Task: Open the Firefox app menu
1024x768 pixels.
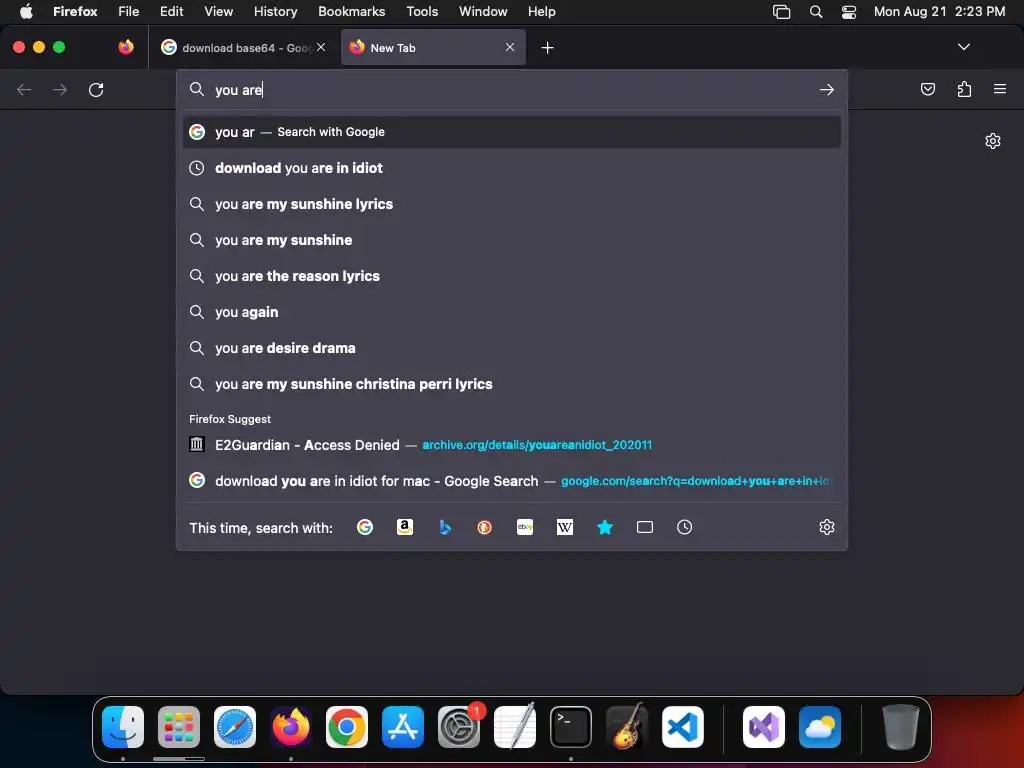Action: click(75, 11)
